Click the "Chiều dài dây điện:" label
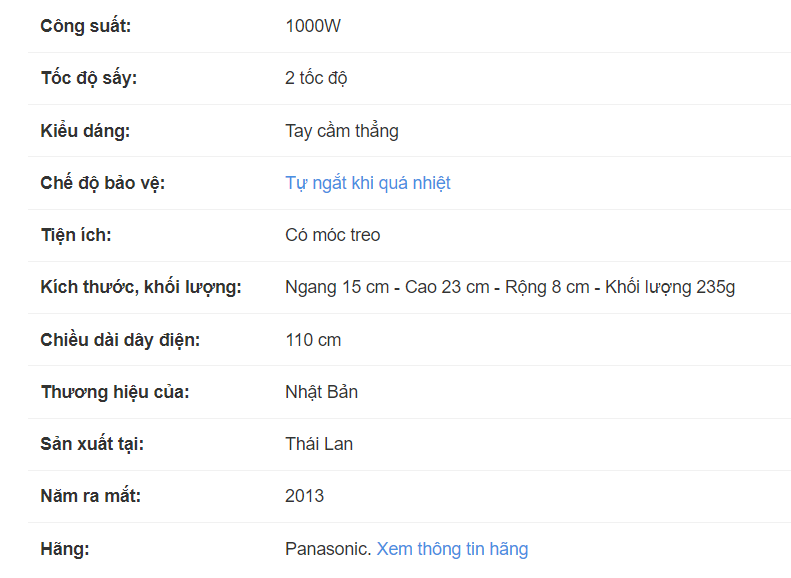Image resolution: width=791 pixels, height=578 pixels. click(x=120, y=340)
